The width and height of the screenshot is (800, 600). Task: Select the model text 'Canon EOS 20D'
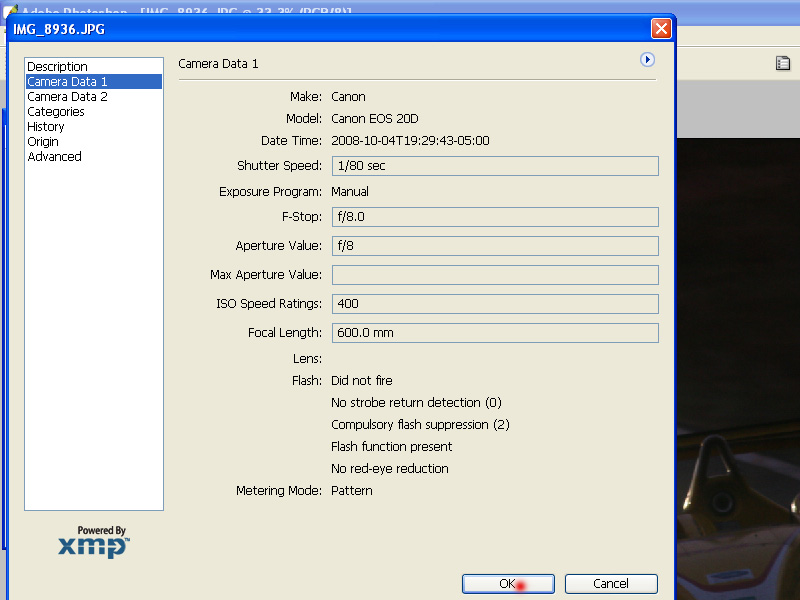point(374,119)
